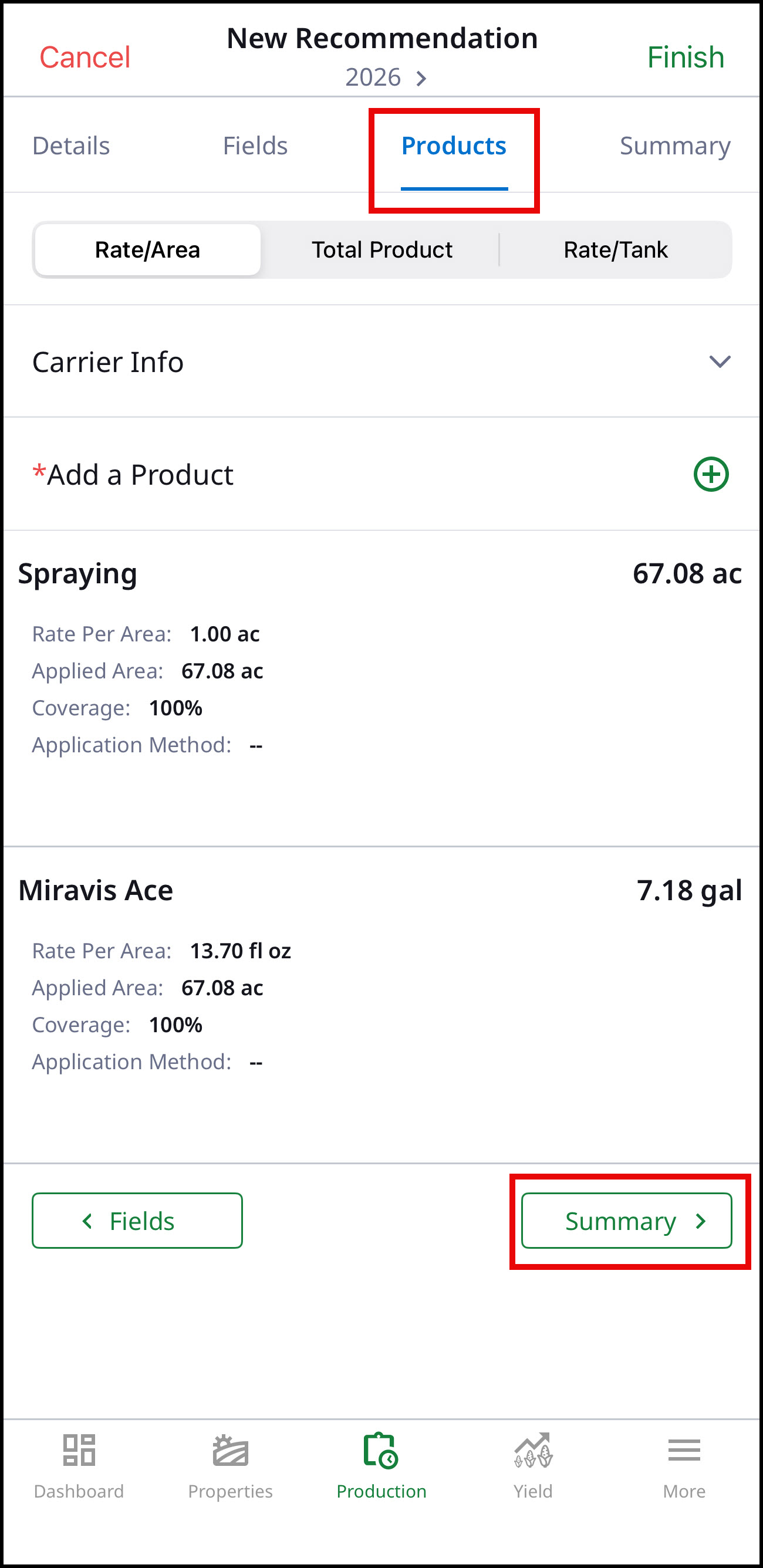The width and height of the screenshot is (763, 1568).
Task: Open the Dashboard tab icon
Action: tap(79, 1449)
